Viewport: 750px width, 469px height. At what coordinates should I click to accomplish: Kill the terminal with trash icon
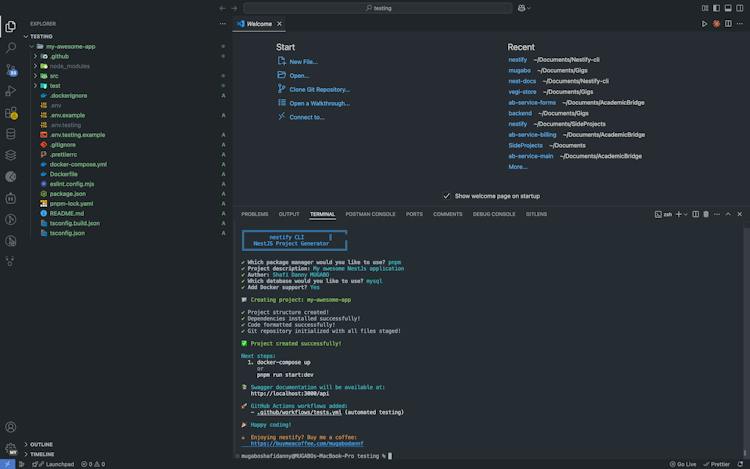[706, 214]
